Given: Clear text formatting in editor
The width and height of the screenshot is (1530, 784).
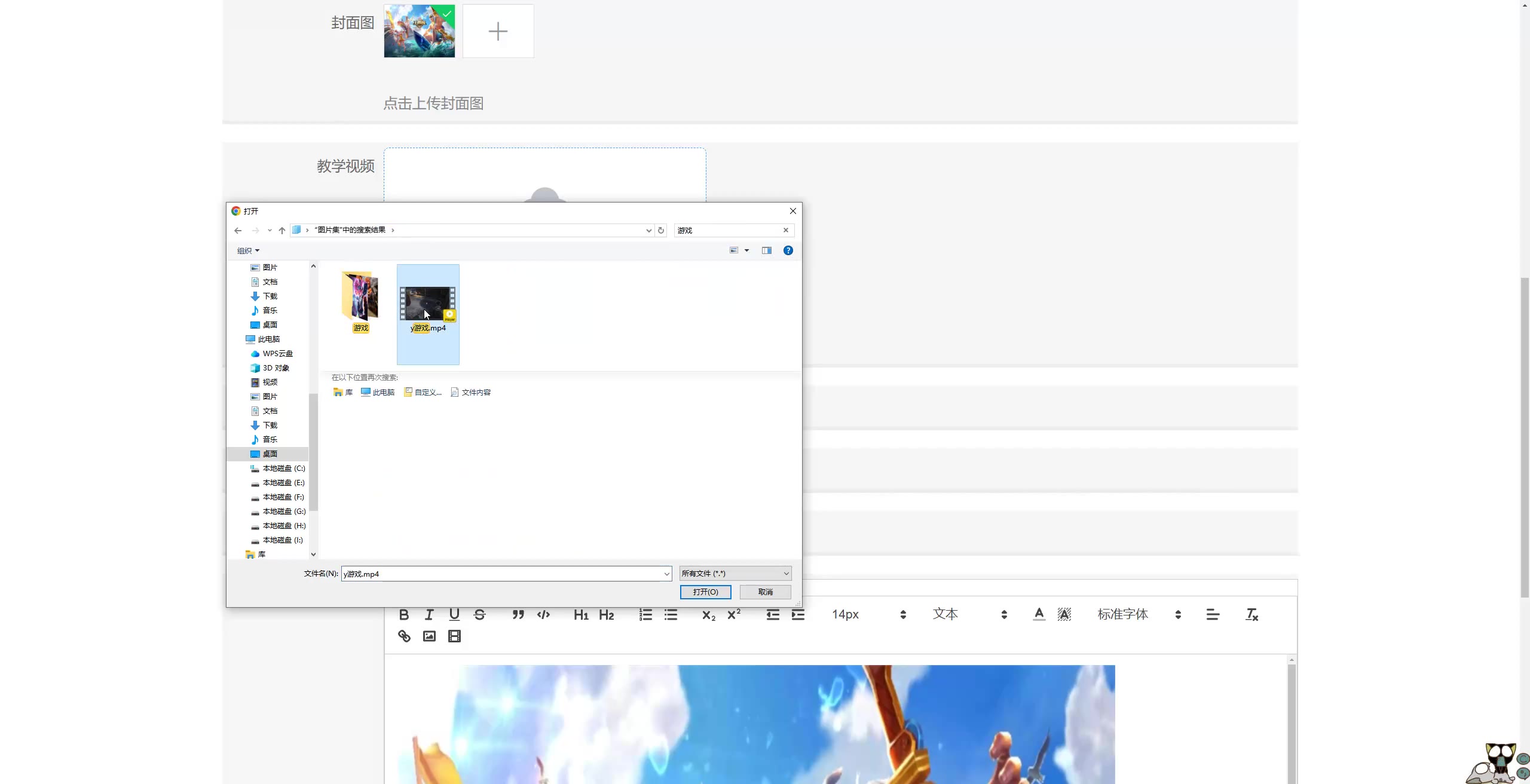Looking at the screenshot, I should click(x=1251, y=614).
